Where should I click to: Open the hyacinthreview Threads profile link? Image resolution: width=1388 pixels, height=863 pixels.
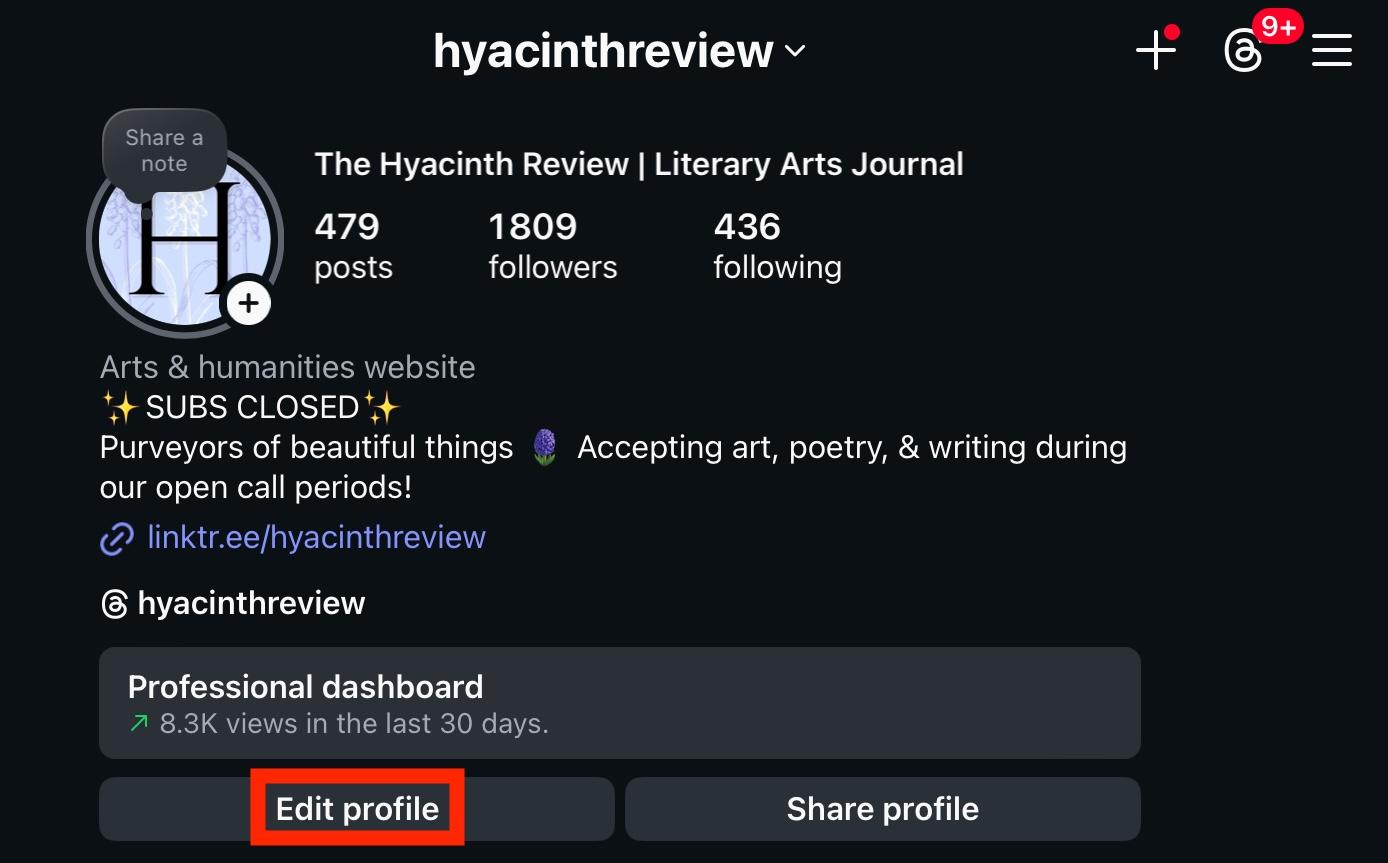tap(251, 604)
